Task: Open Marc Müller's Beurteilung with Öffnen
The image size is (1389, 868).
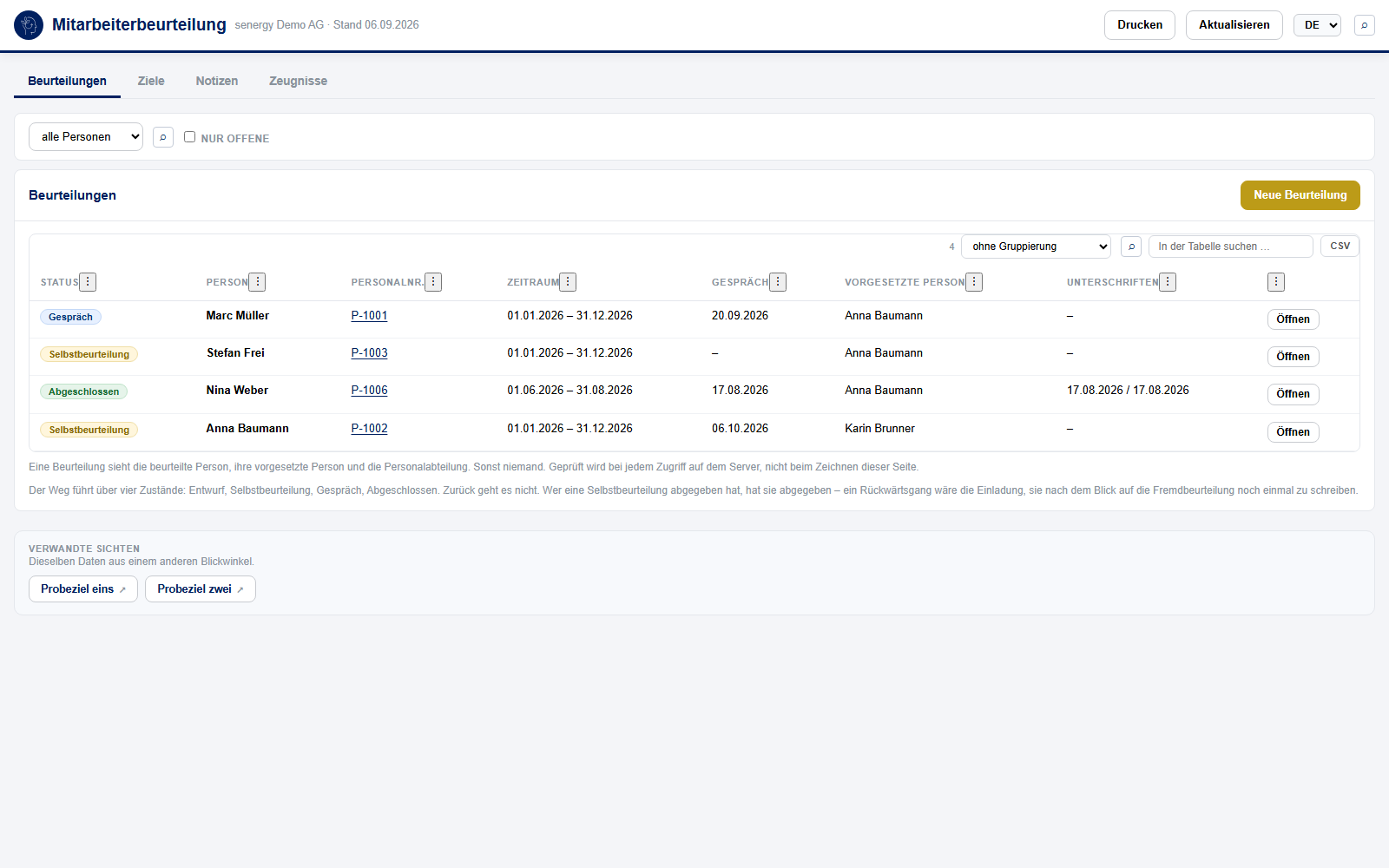Action: coord(1294,319)
